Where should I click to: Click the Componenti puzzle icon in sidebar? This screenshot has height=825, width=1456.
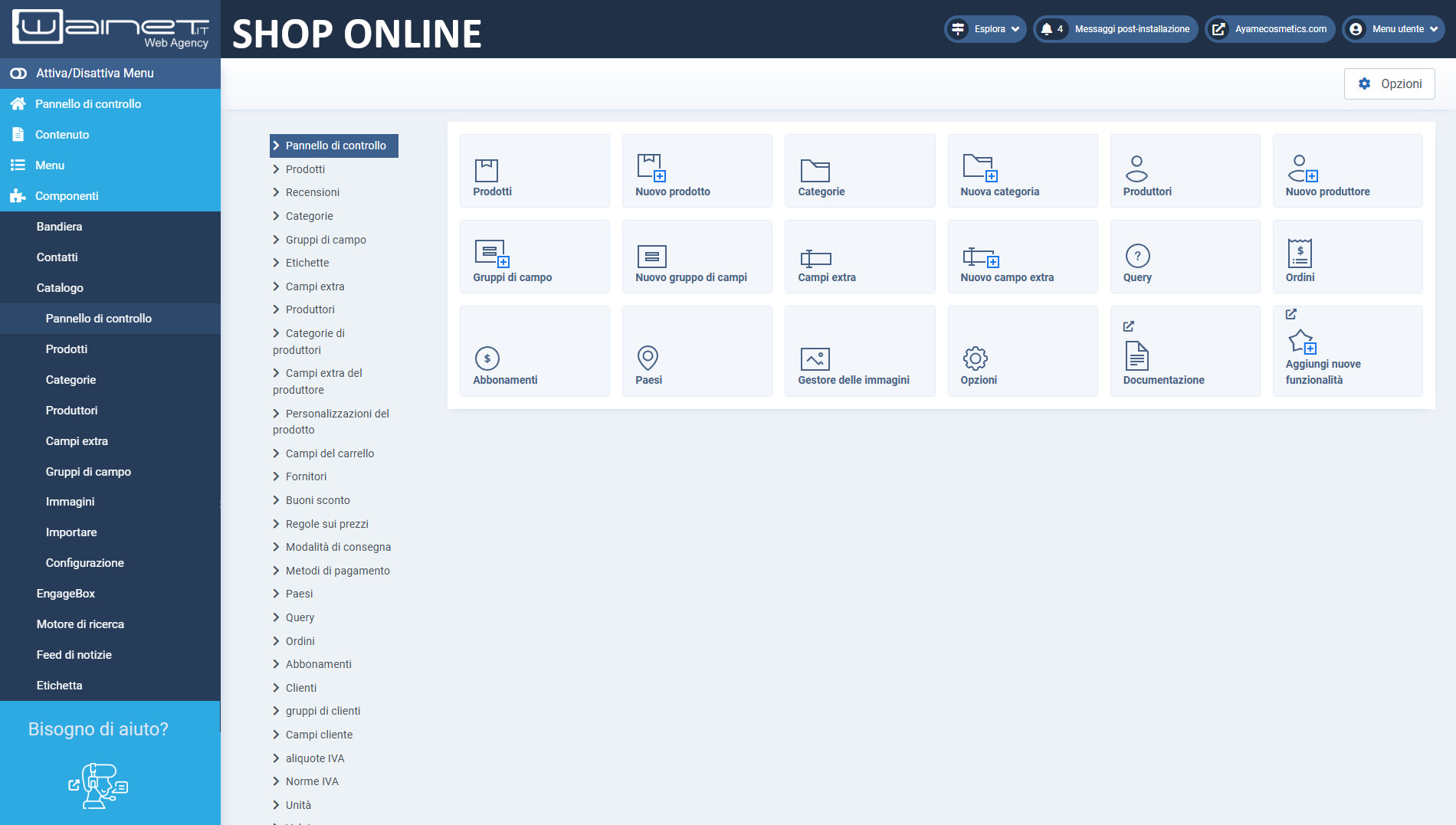point(18,195)
